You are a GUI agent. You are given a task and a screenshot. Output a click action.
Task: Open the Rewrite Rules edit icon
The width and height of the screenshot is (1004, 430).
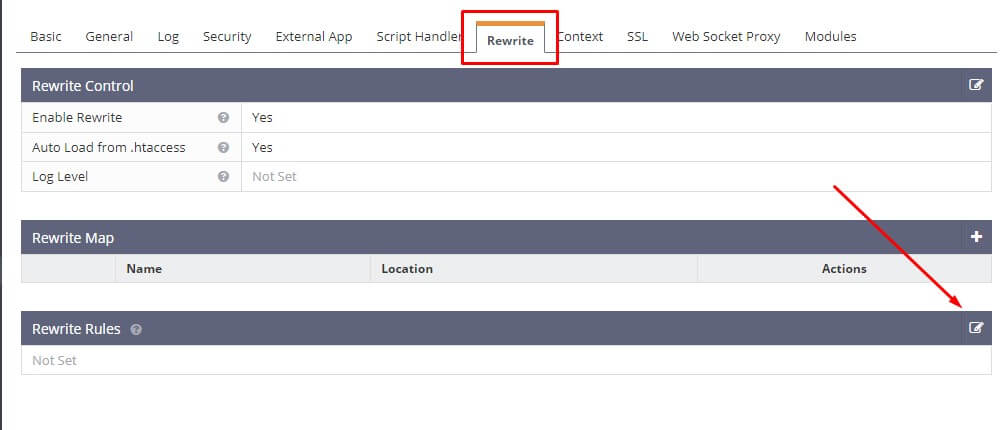pos(976,328)
